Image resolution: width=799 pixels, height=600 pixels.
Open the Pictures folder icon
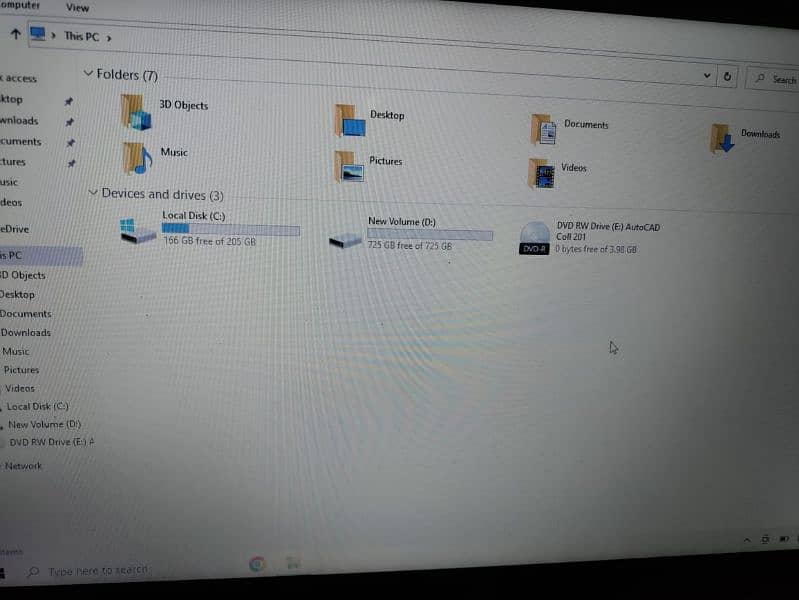click(x=349, y=166)
